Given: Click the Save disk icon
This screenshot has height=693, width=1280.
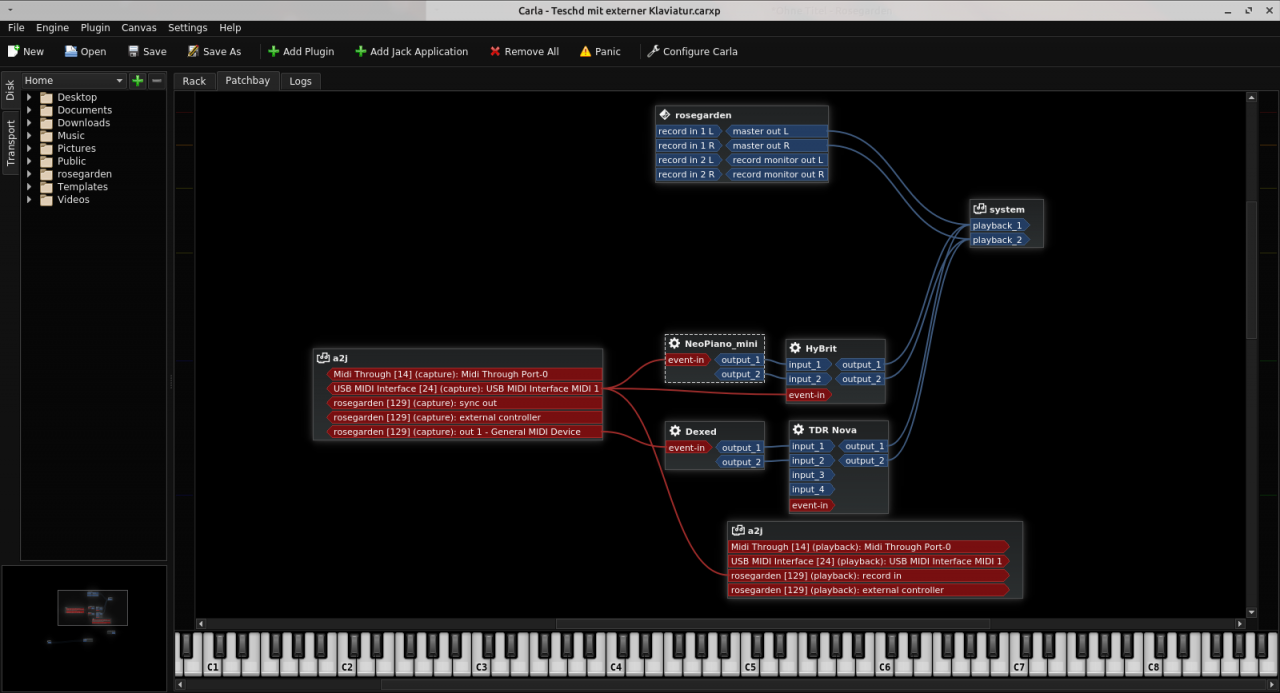Looking at the screenshot, I should (133, 51).
